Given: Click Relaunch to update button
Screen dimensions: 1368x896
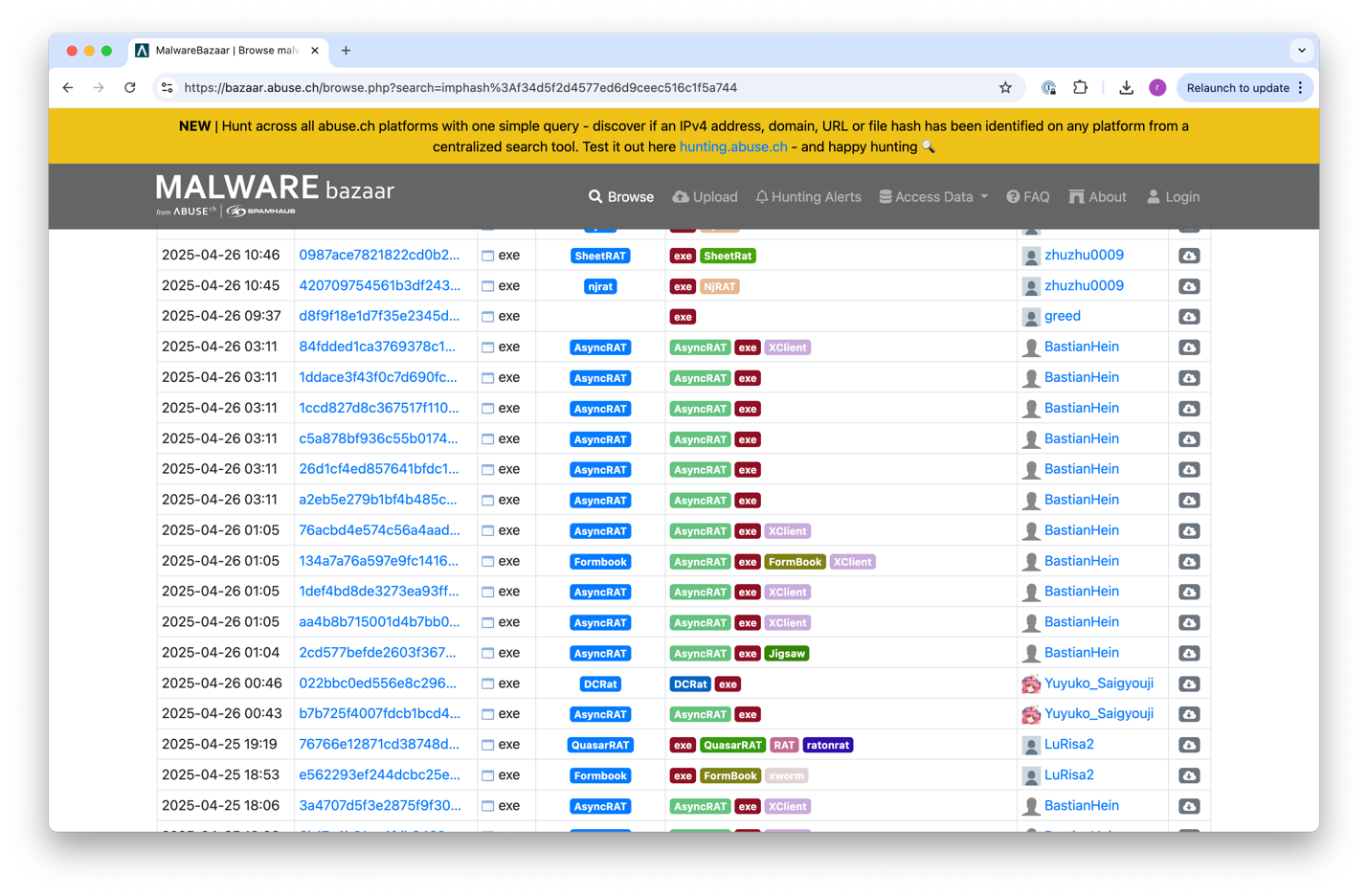Looking at the screenshot, I should click(x=1237, y=88).
